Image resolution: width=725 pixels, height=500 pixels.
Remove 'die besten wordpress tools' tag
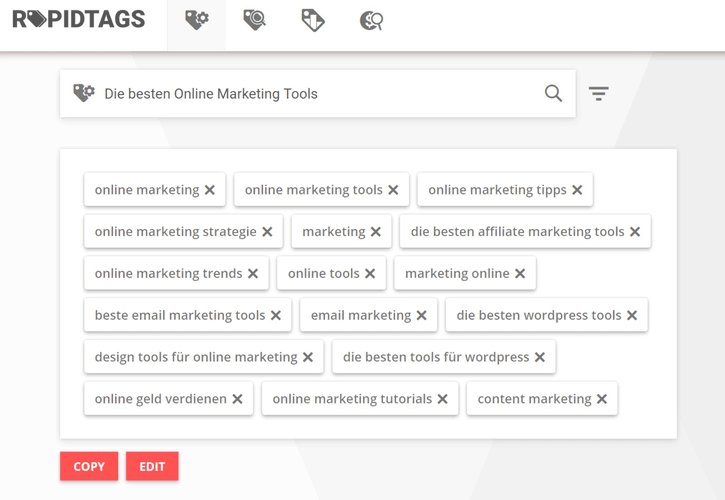coord(632,315)
